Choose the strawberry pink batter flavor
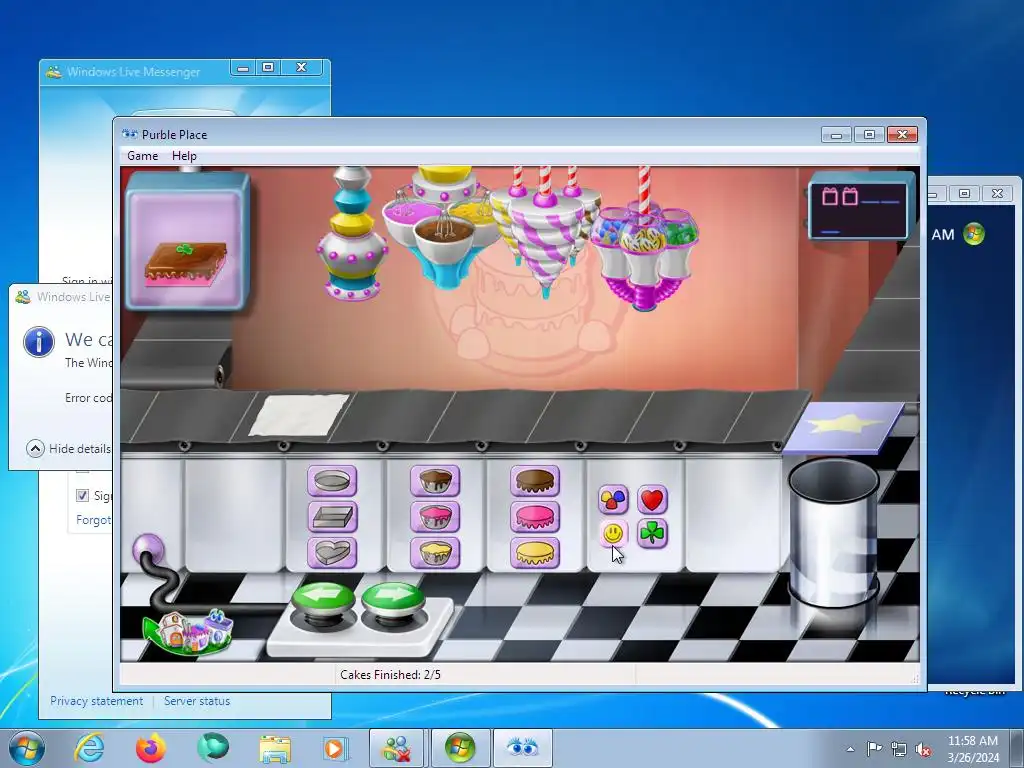Screen dimensions: 1024x768 pyautogui.click(x=435, y=517)
